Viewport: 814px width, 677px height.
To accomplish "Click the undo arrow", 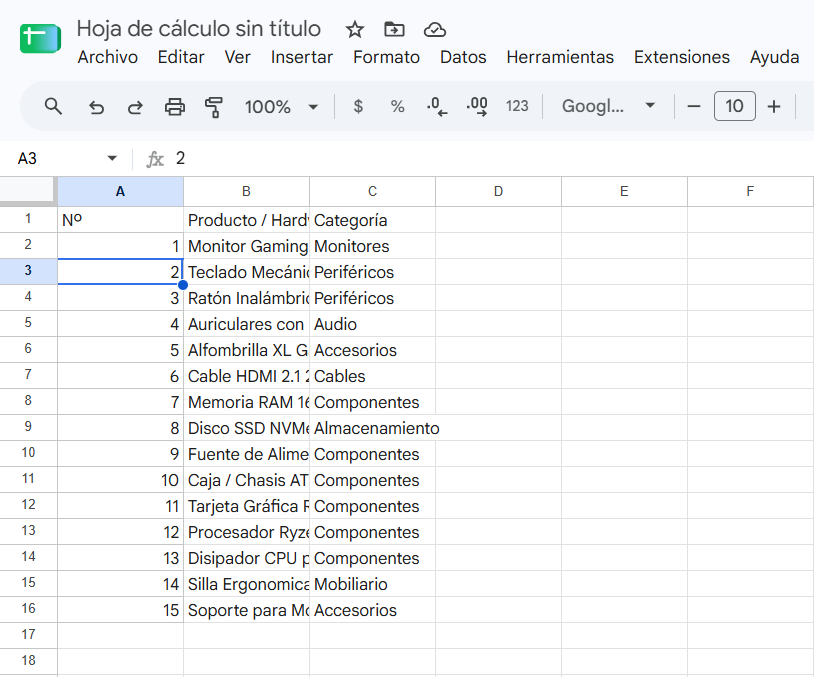I will [96, 107].
